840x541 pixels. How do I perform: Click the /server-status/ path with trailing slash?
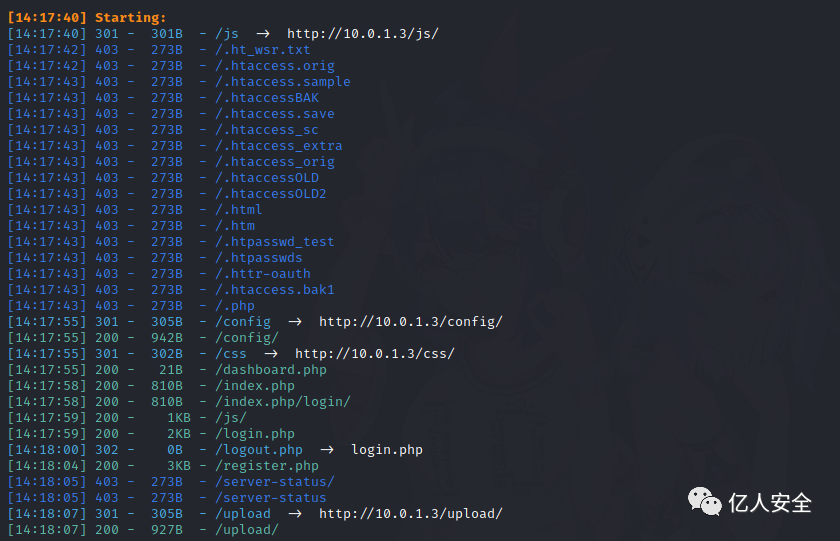[x=275, y=482]
